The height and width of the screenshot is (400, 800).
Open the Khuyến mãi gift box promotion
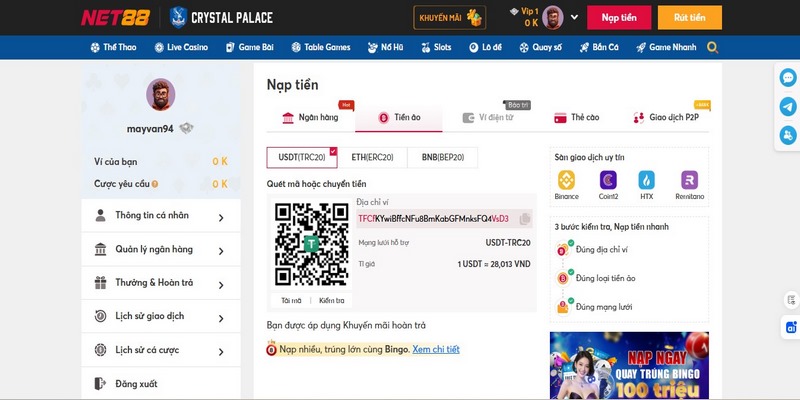pyautogui.click(x=449, y=17)
